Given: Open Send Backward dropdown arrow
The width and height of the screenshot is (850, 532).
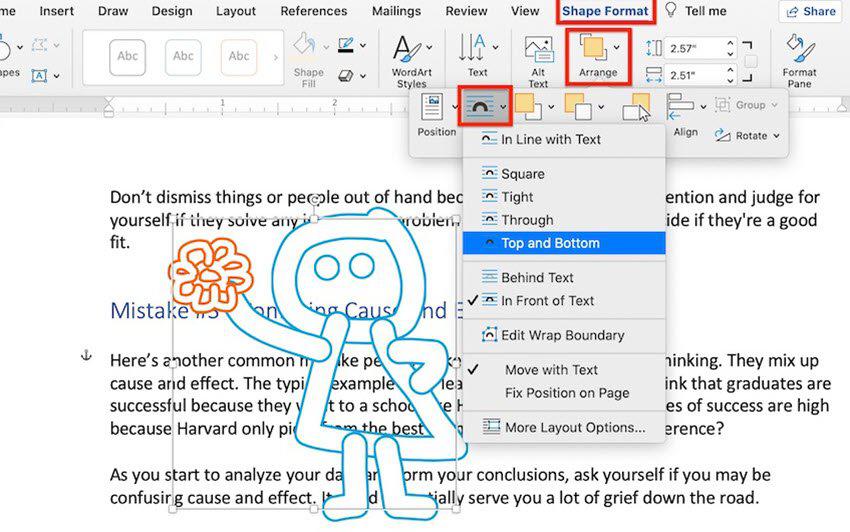Looking at the screenshot, I should click(x=601, y=107).
